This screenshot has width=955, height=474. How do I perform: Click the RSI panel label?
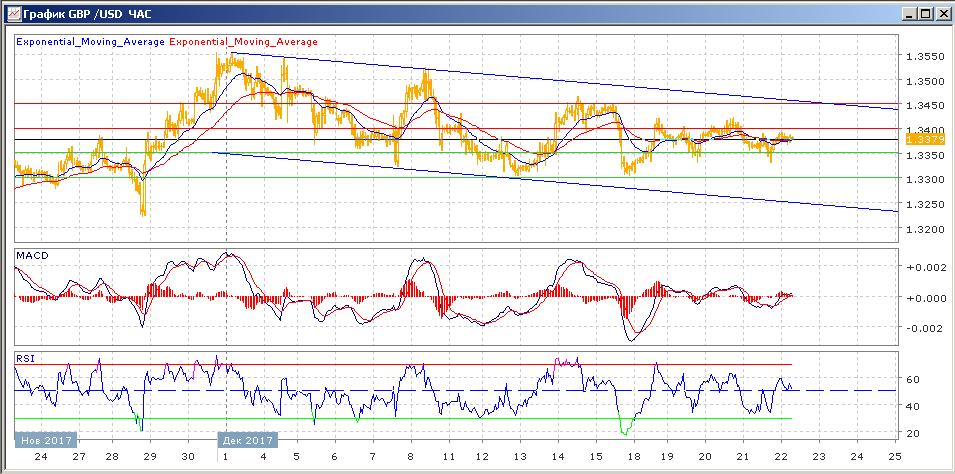[x=25, y=359]
